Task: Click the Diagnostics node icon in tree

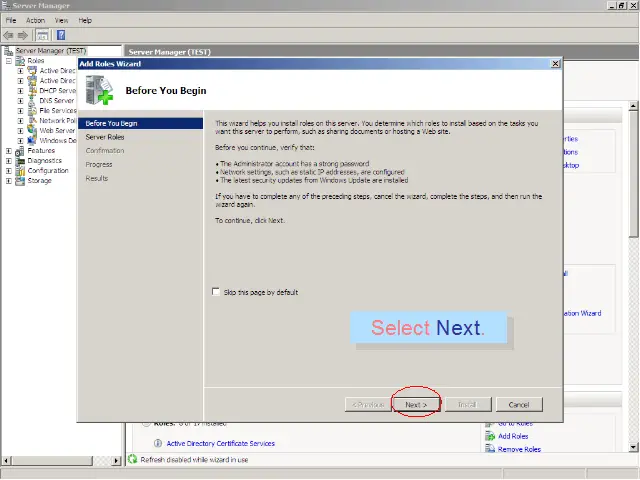Action: 20,161
